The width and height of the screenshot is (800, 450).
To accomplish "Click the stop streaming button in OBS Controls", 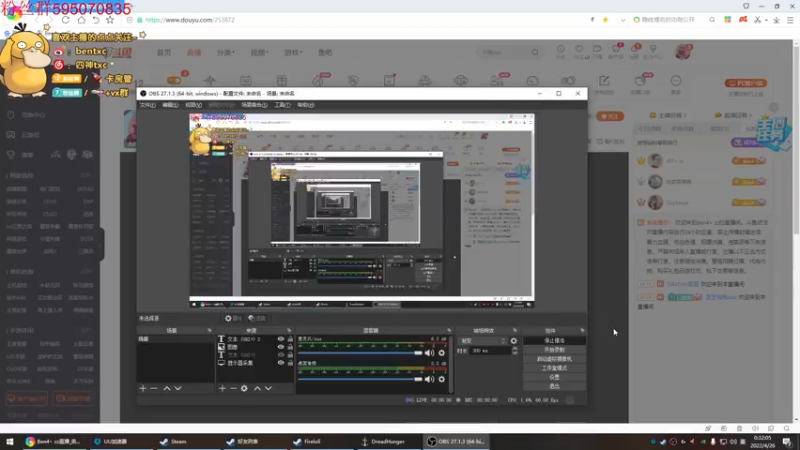I will point(554,340).
